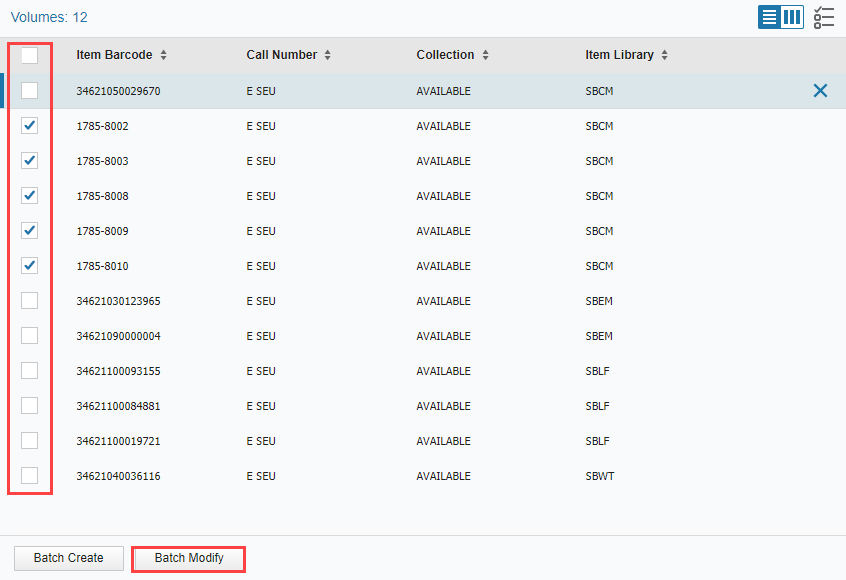Uncheck the 1785-8002 item checkbox

(x=30, y=126)
